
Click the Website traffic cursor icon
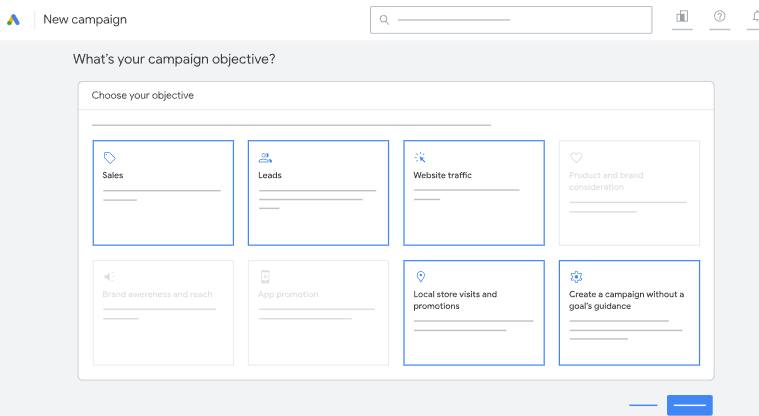[x=420, y=157]
